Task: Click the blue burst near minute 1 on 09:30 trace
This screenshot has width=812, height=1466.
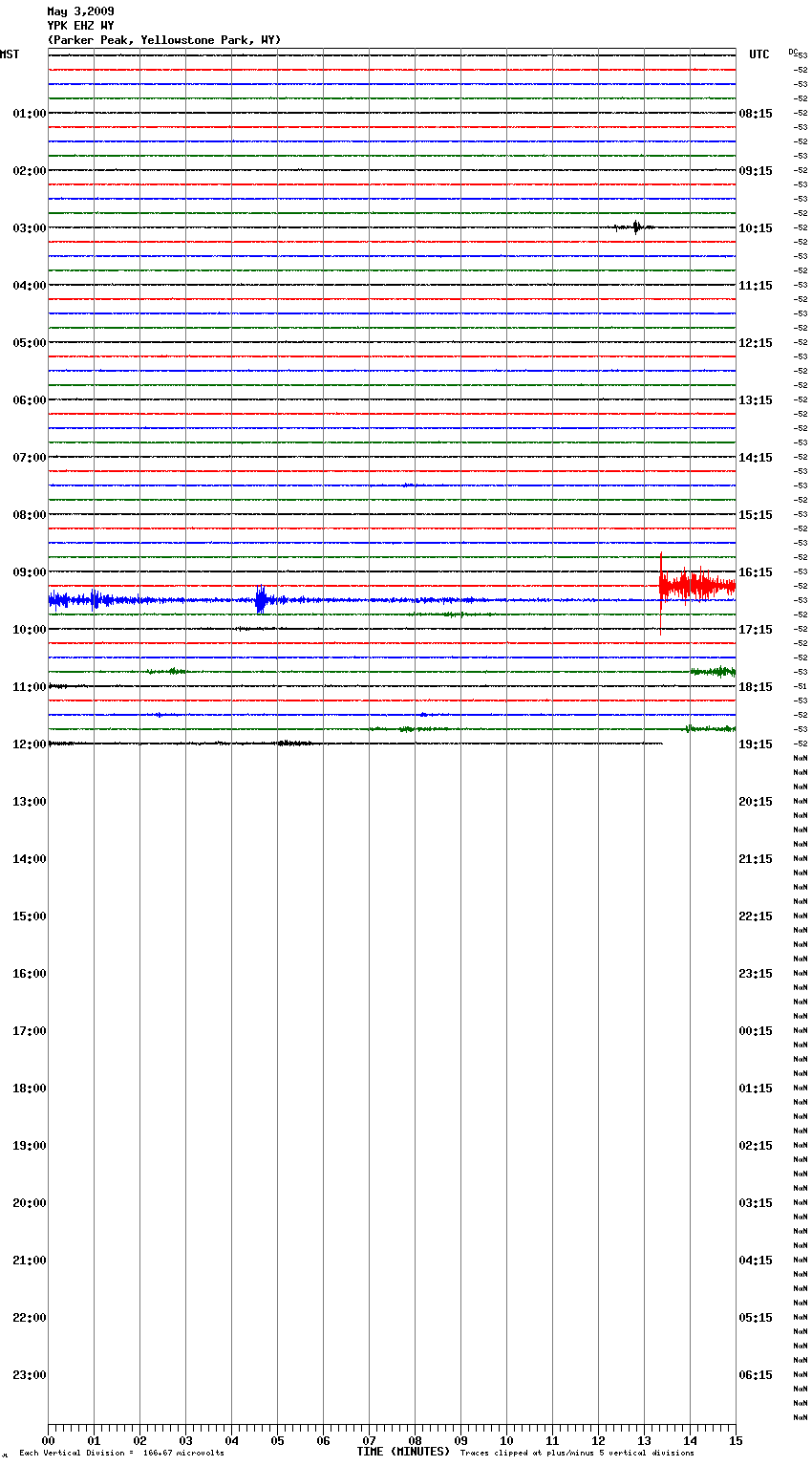Action: [96, 600]
